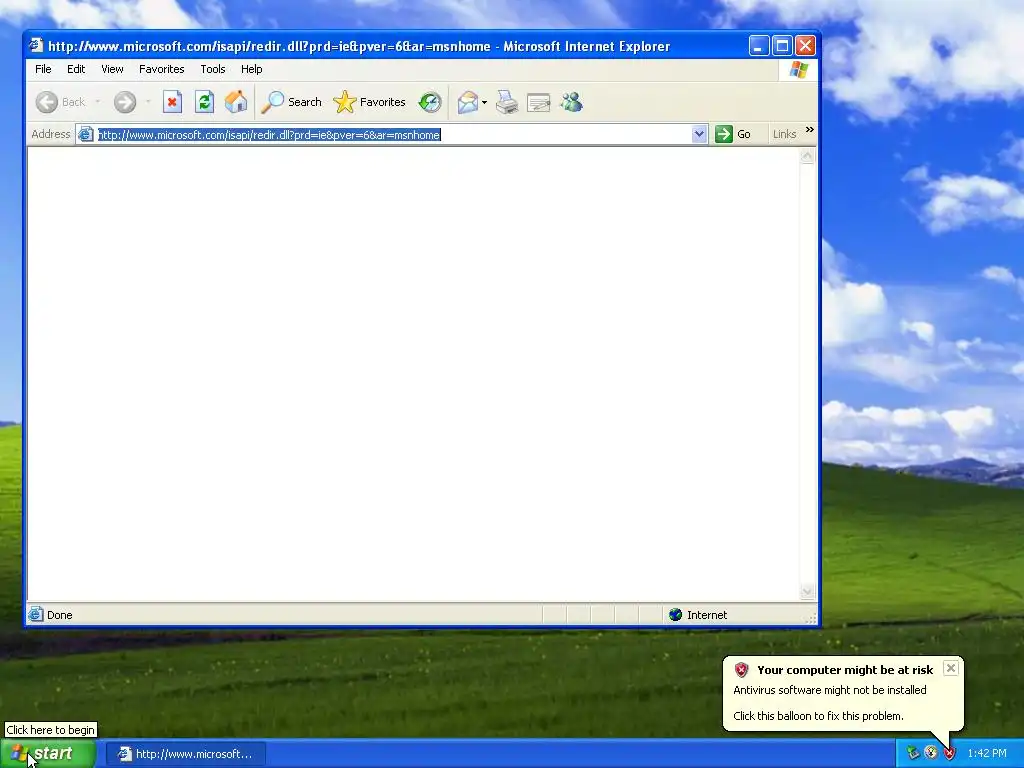Open the Back button history dropdown arrow
Viewport: 1024px width, 768px height.
point(97,102)
